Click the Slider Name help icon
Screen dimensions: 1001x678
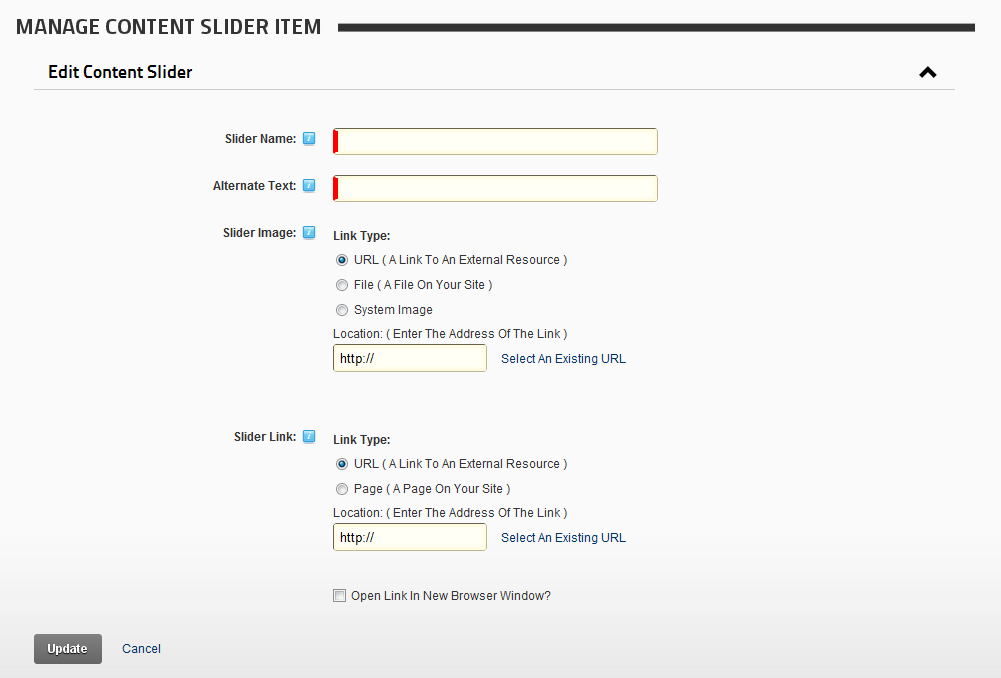click(309, 139)
